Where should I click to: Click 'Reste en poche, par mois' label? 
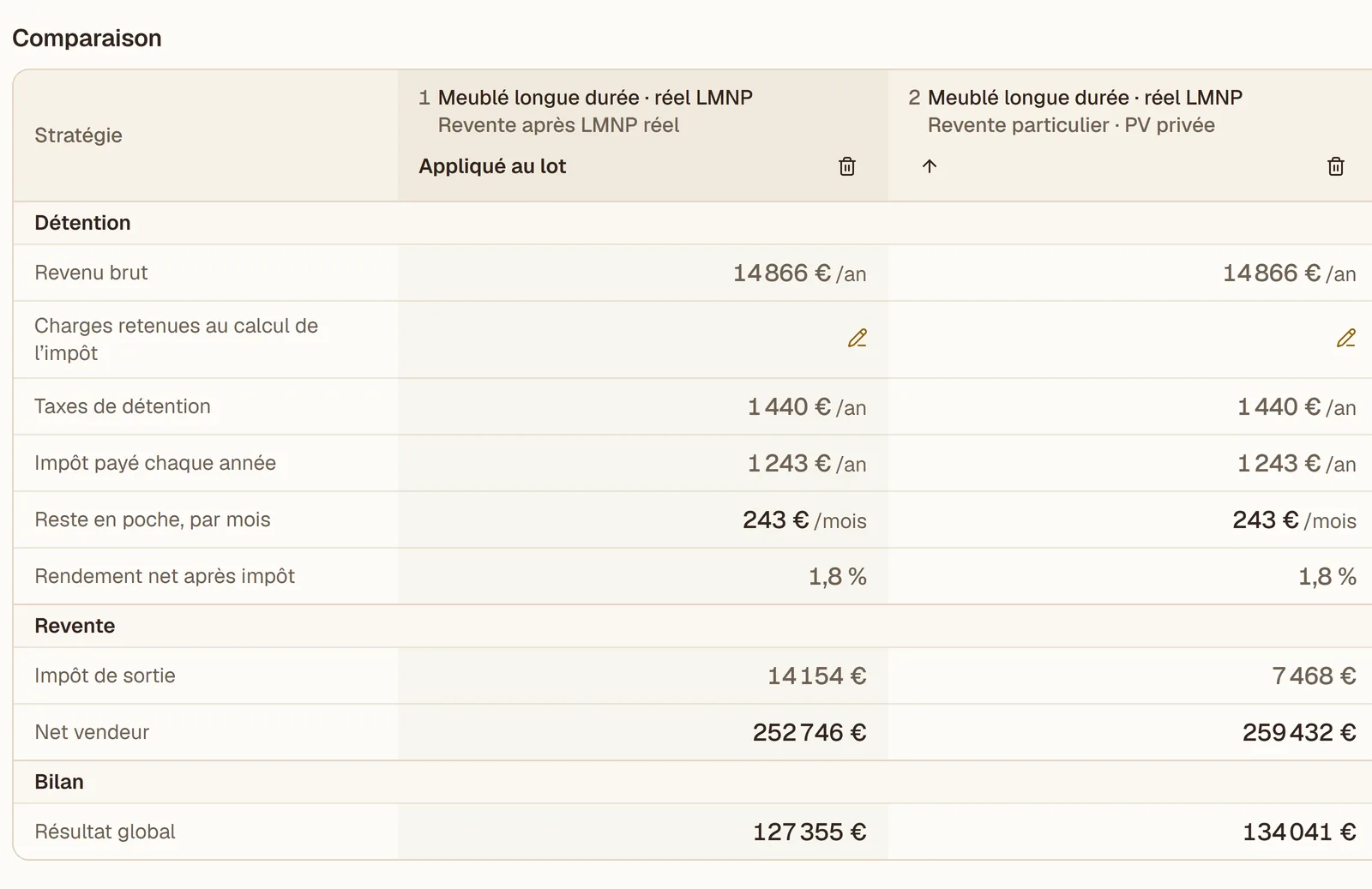point(153,520)
